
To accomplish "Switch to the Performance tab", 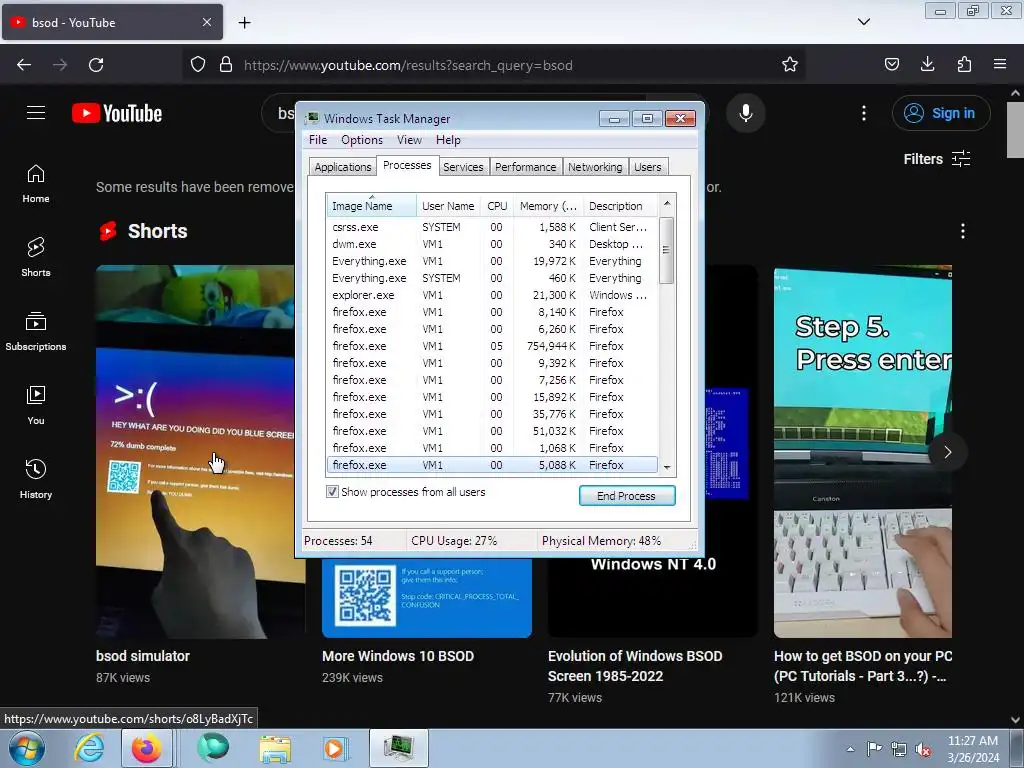I will [525, 167].
